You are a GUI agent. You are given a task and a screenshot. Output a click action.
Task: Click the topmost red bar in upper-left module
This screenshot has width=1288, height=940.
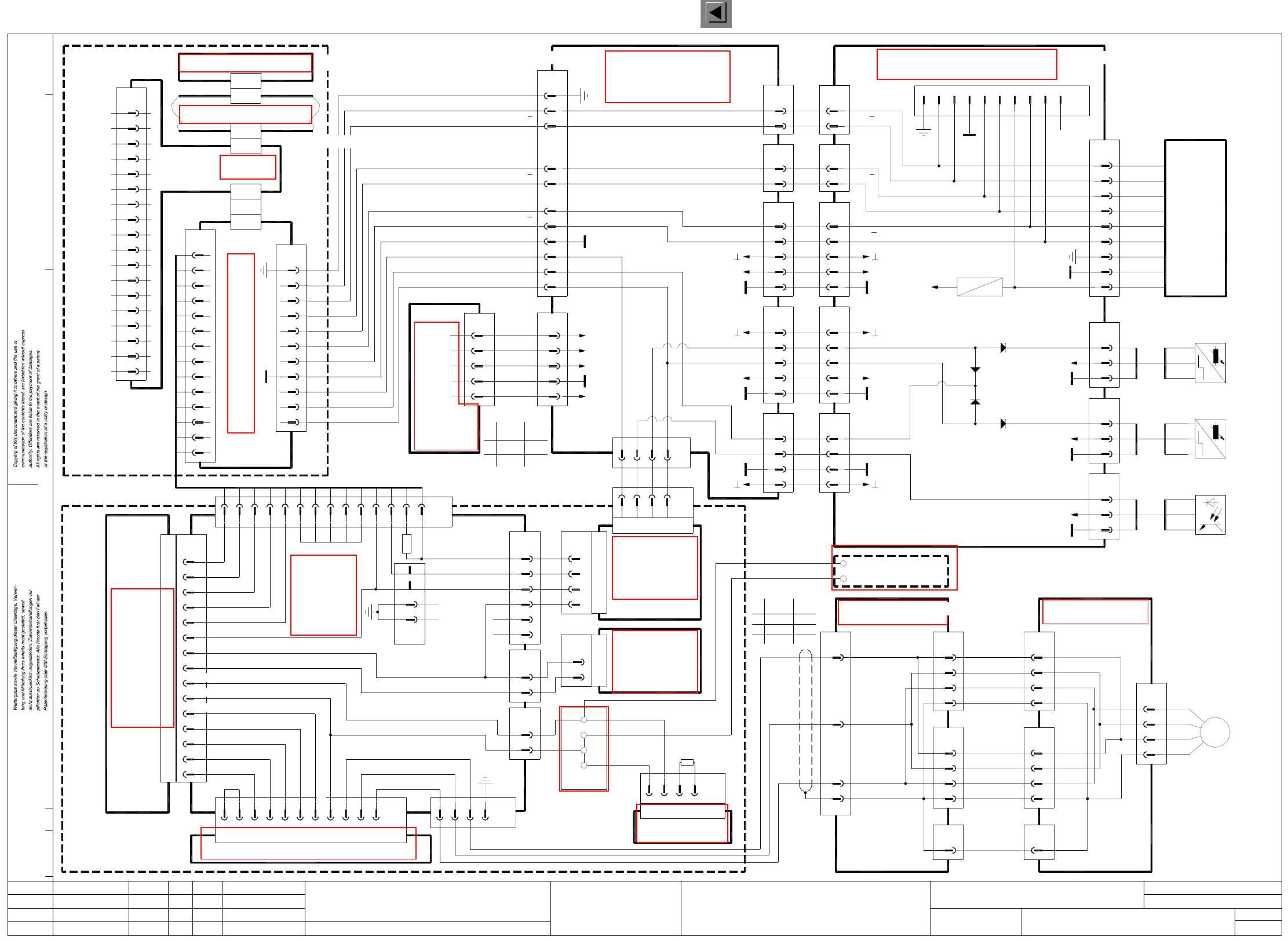tap(246, 63)
